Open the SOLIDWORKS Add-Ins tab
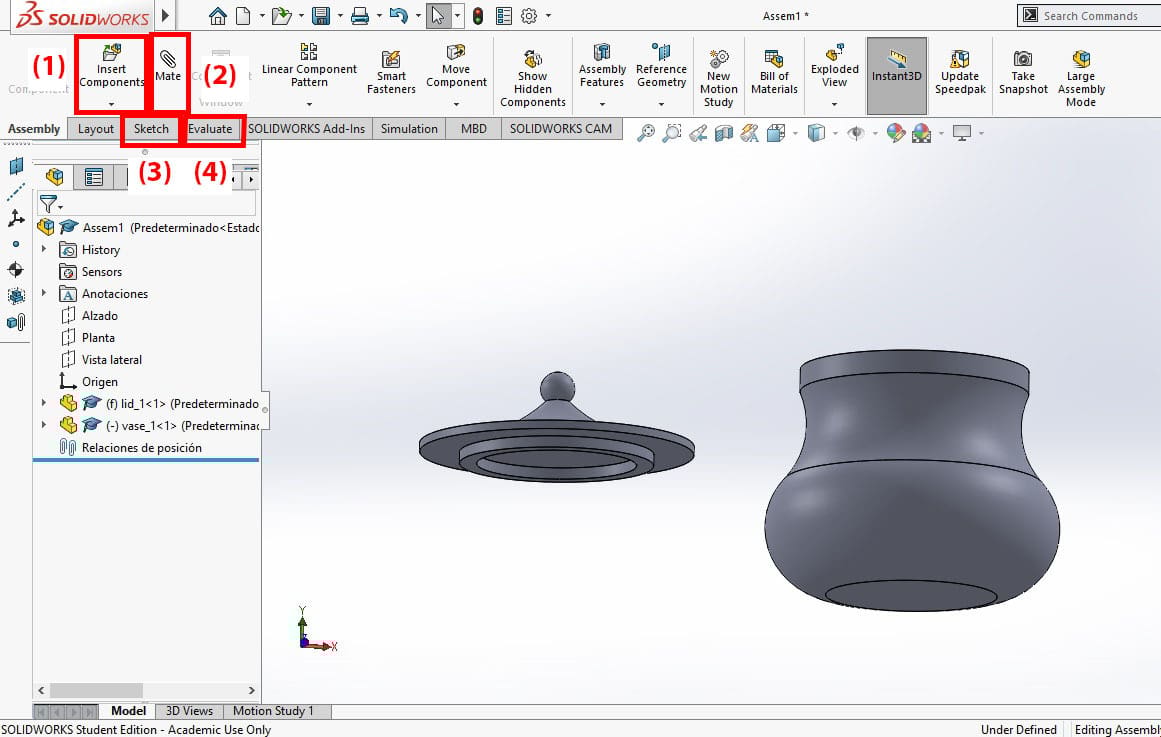The width and height of the screenshot is (1161, 737). coord(307,129)
